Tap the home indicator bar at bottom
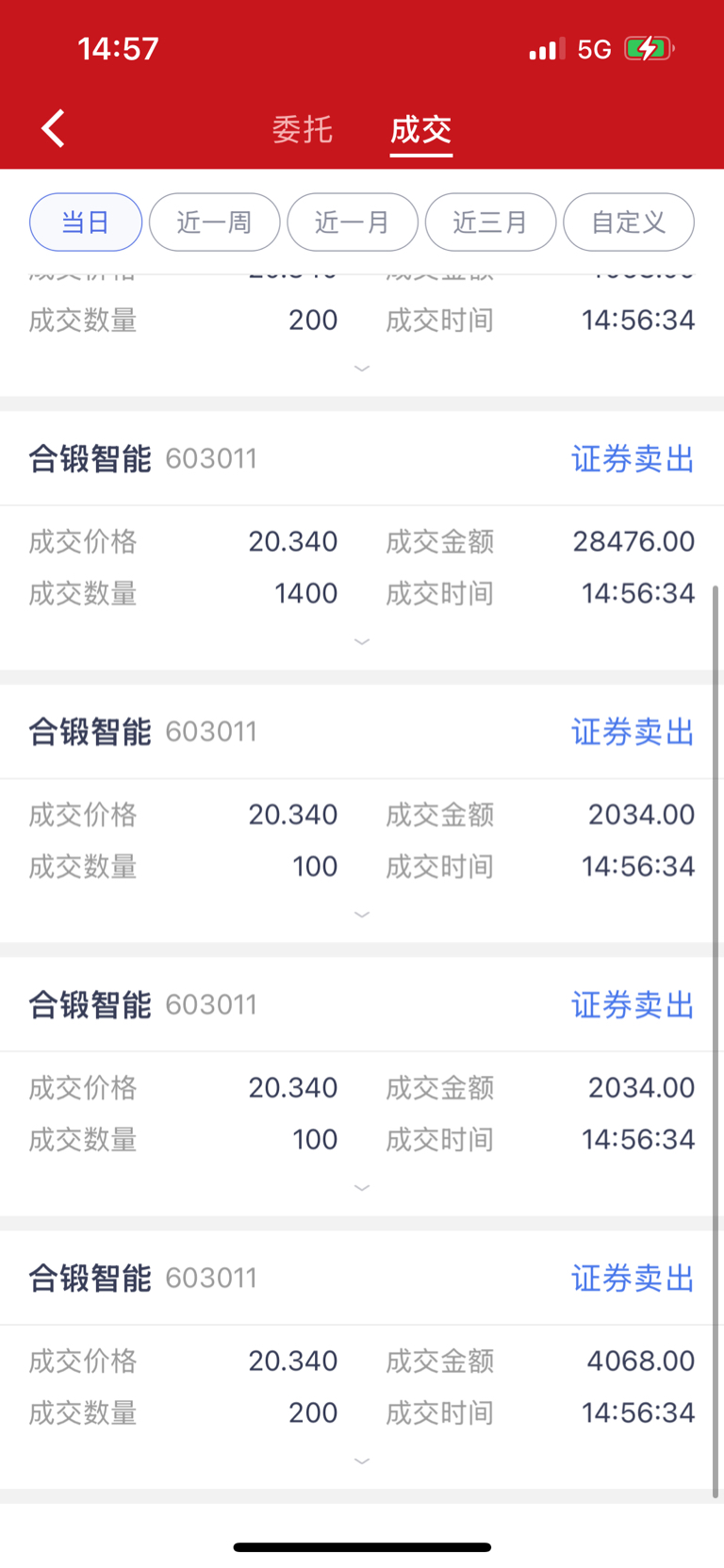Image resolution: width=724 pixels, height=1568 pixels. [x=362, y=1547]
